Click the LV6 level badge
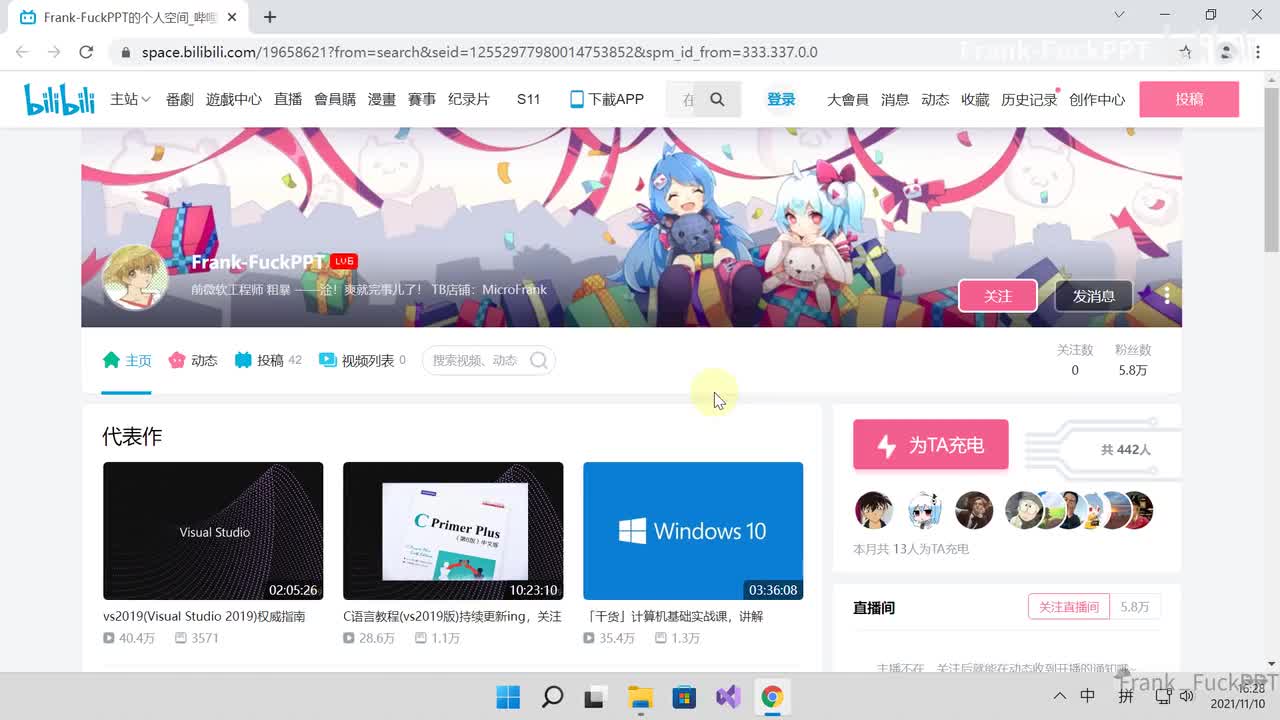 (344, 261)
